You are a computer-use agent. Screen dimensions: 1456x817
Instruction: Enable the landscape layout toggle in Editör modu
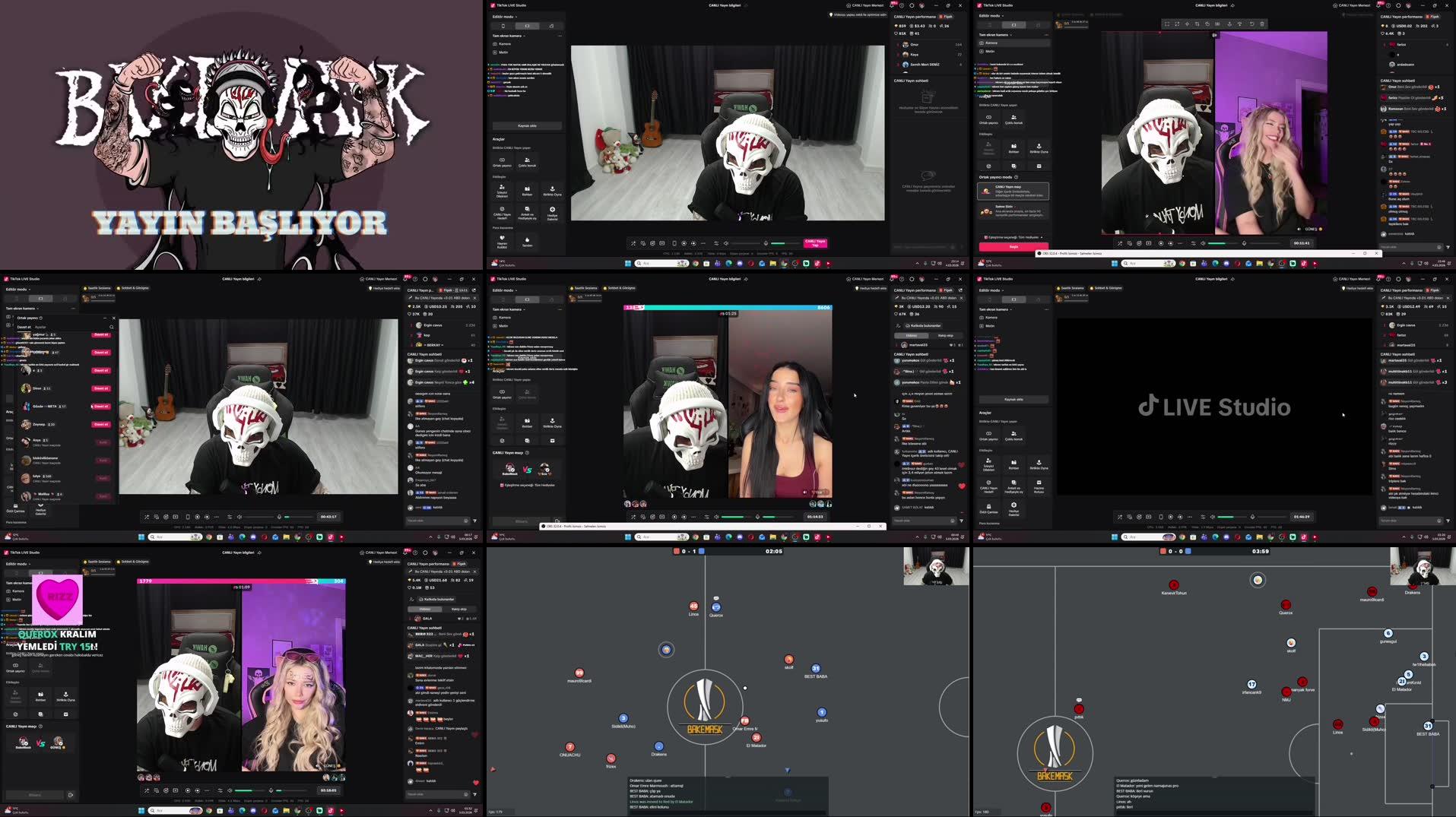click(x=527, y=26)
